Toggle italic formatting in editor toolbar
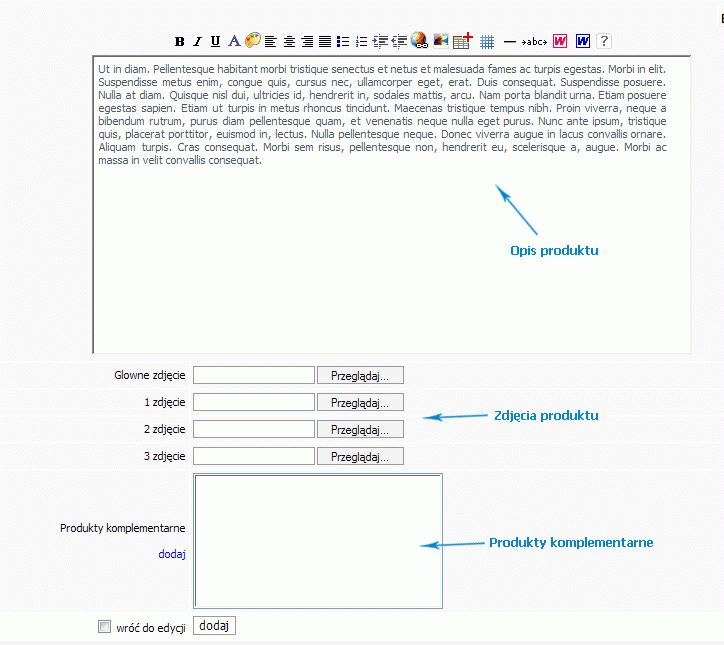724x645 pixels. pos(198,42)
